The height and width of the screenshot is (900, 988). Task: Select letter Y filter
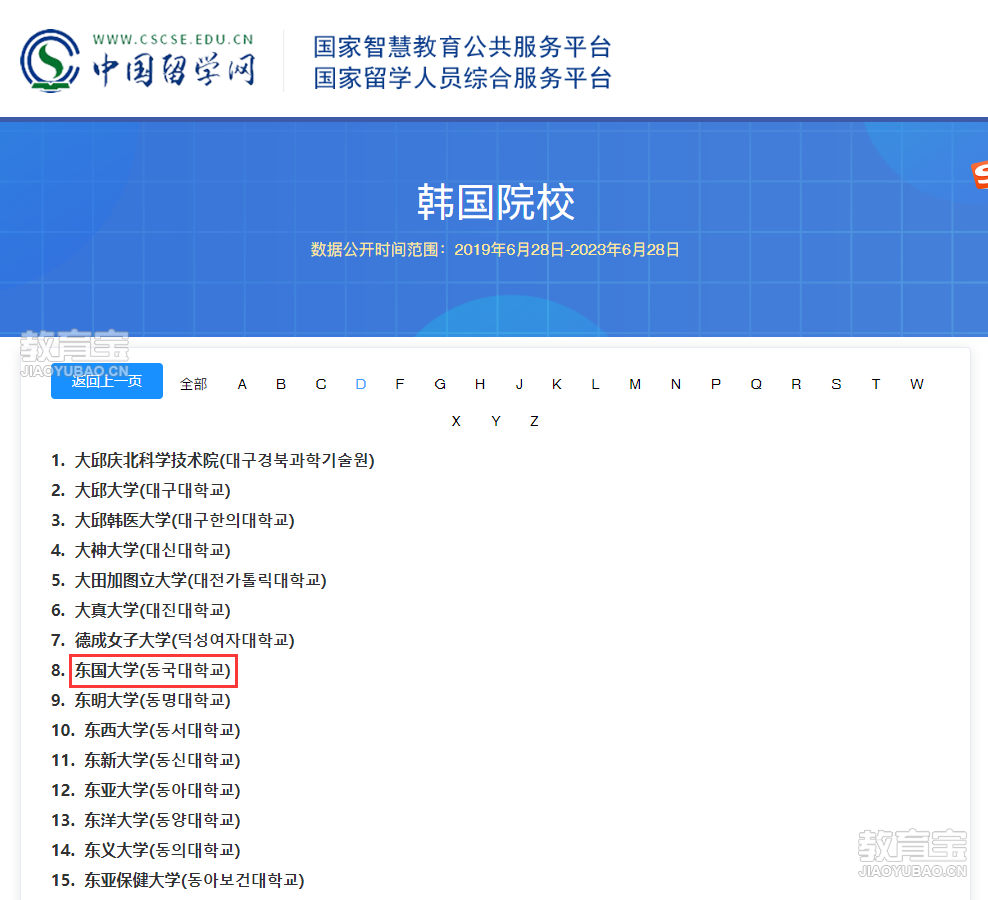[x=495, y=421]
